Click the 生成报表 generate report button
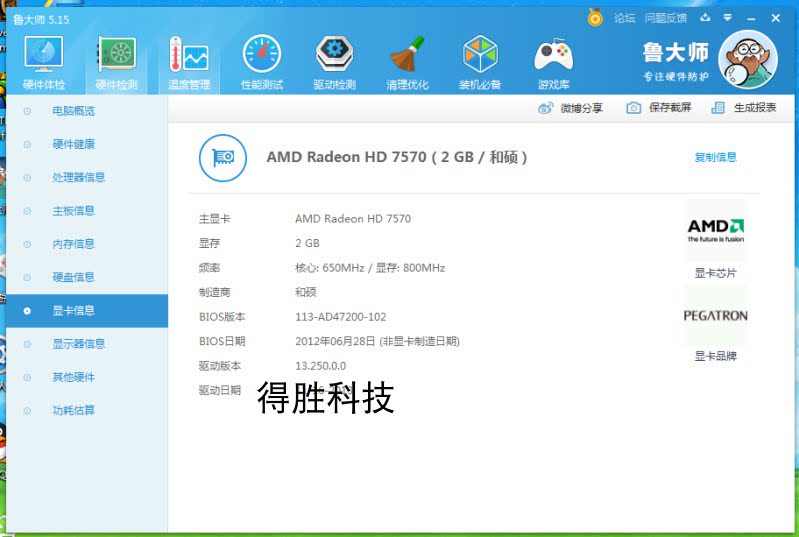This screenshot has width=799, height=537. click(x=755, y=108)
